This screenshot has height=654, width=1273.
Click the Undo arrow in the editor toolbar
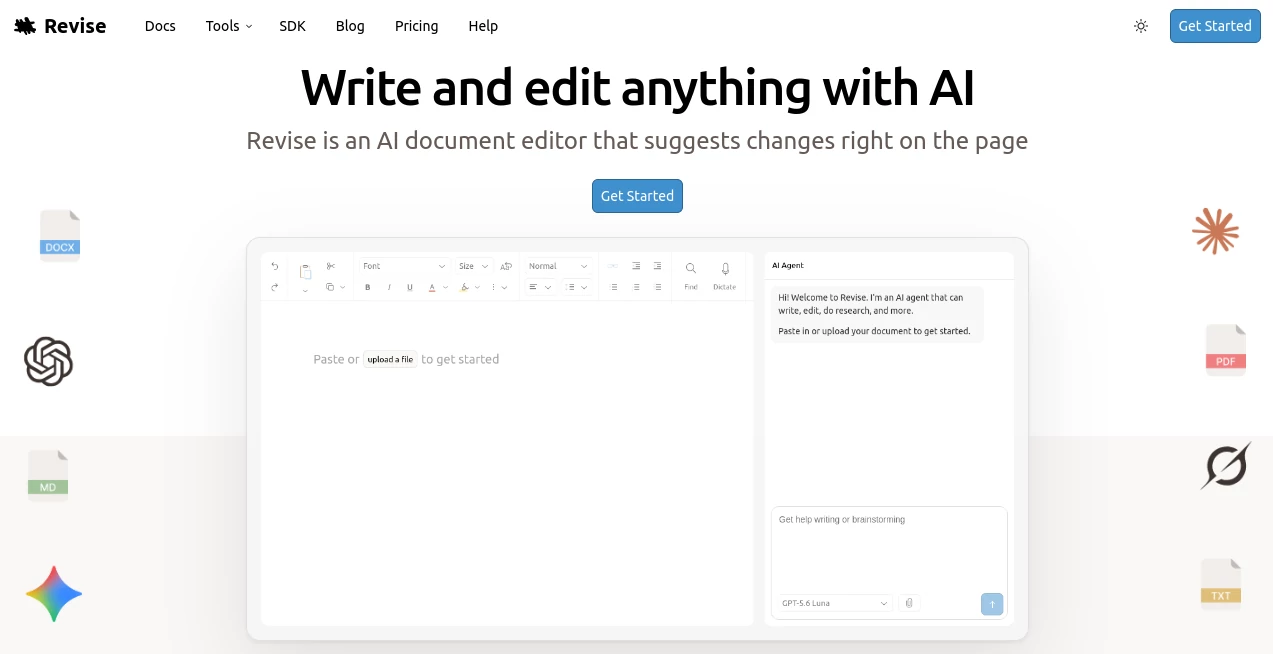click(275, 266)
